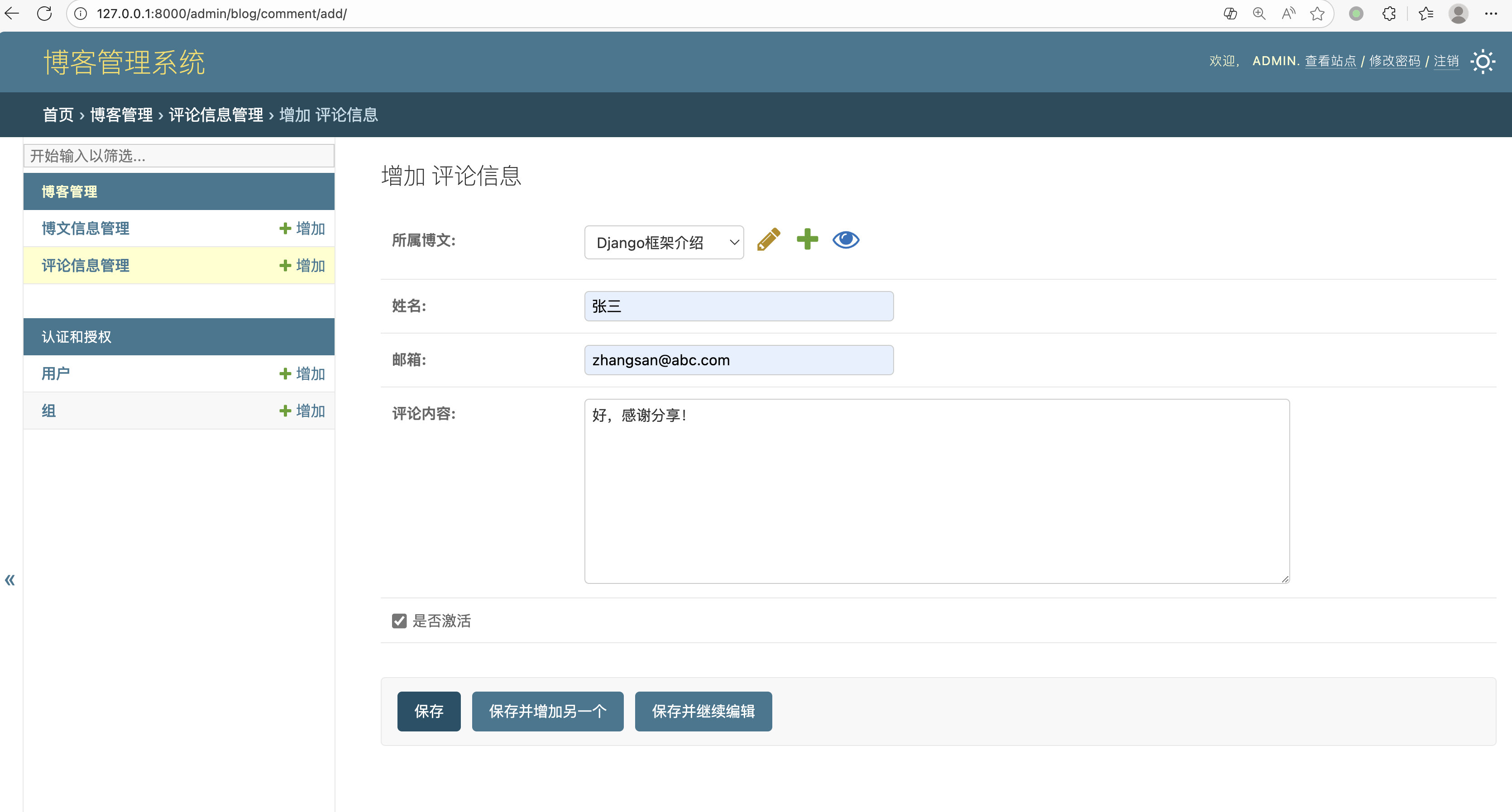Focus the sidebar filter input 开始输入以筛选
The image size is (1512, 812).
tap(179, 156)
